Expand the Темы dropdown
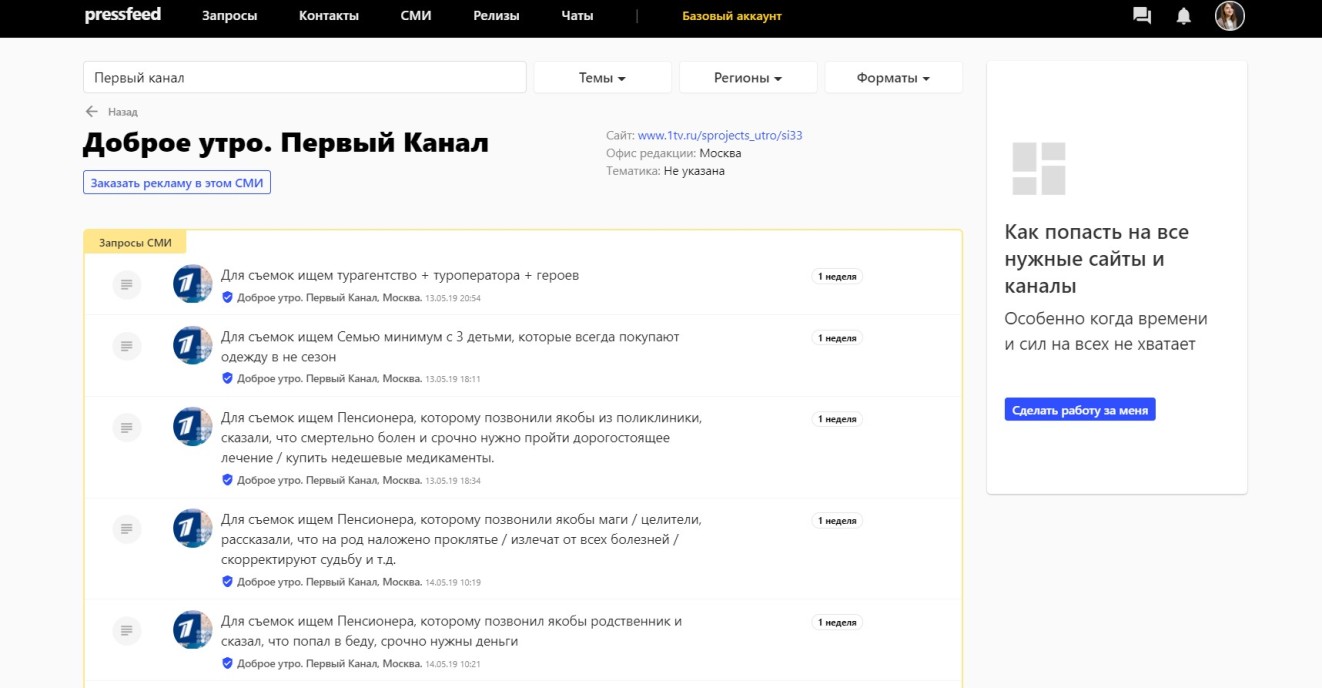 click(602, 78)
